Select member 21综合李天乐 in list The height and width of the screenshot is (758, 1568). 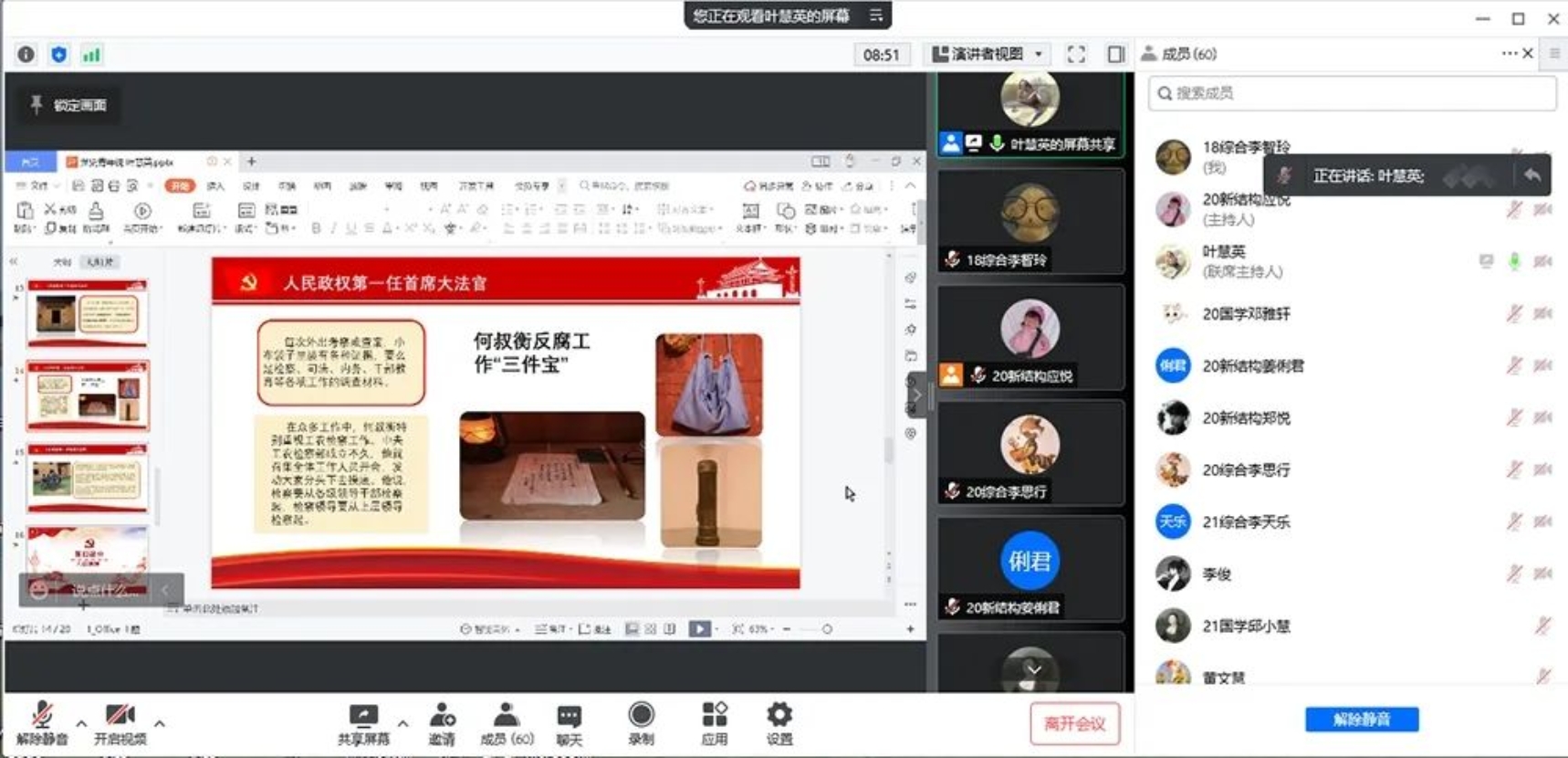pyautogui.click(x=1352, y=521)
